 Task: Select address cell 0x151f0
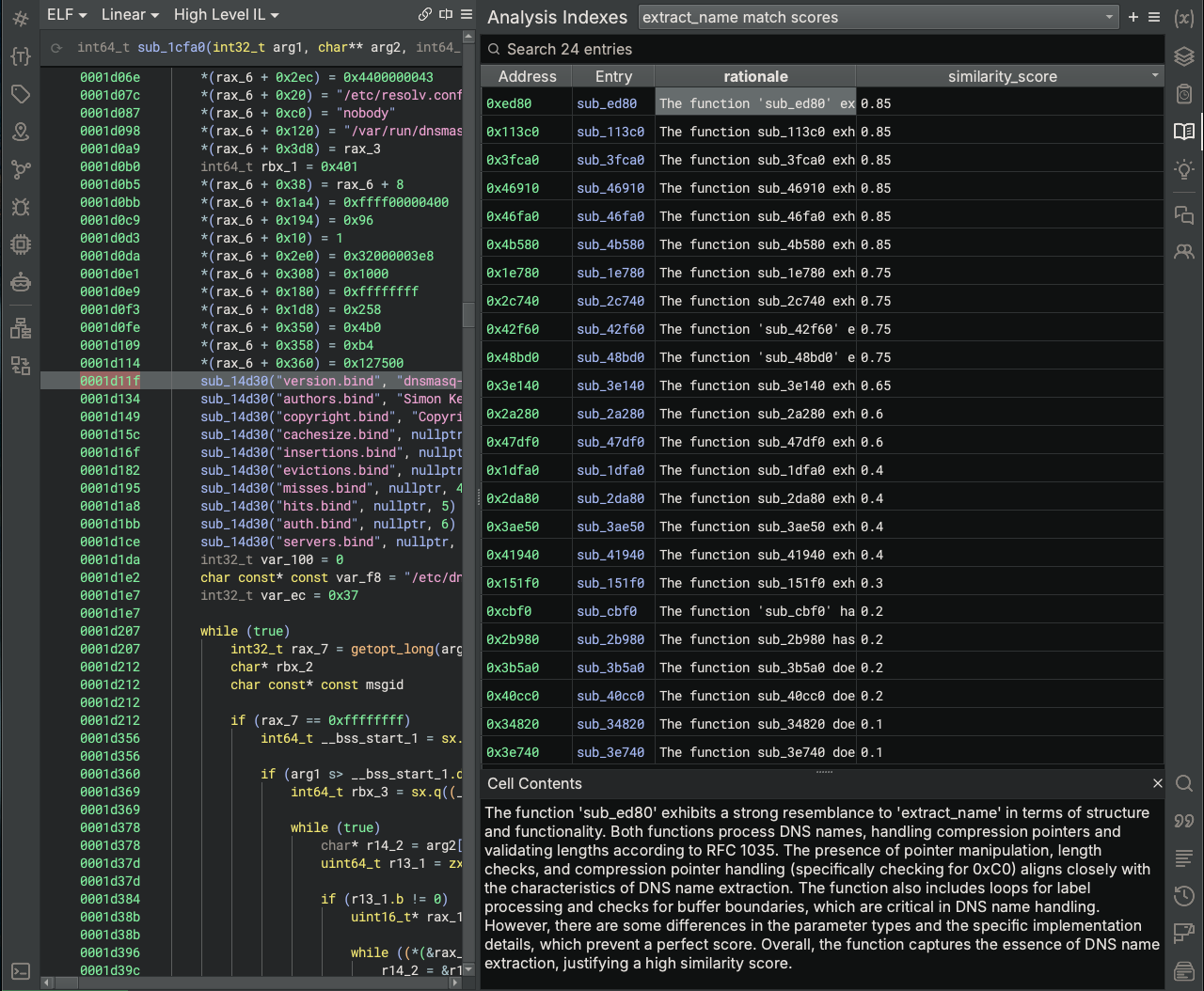(527, 583)
